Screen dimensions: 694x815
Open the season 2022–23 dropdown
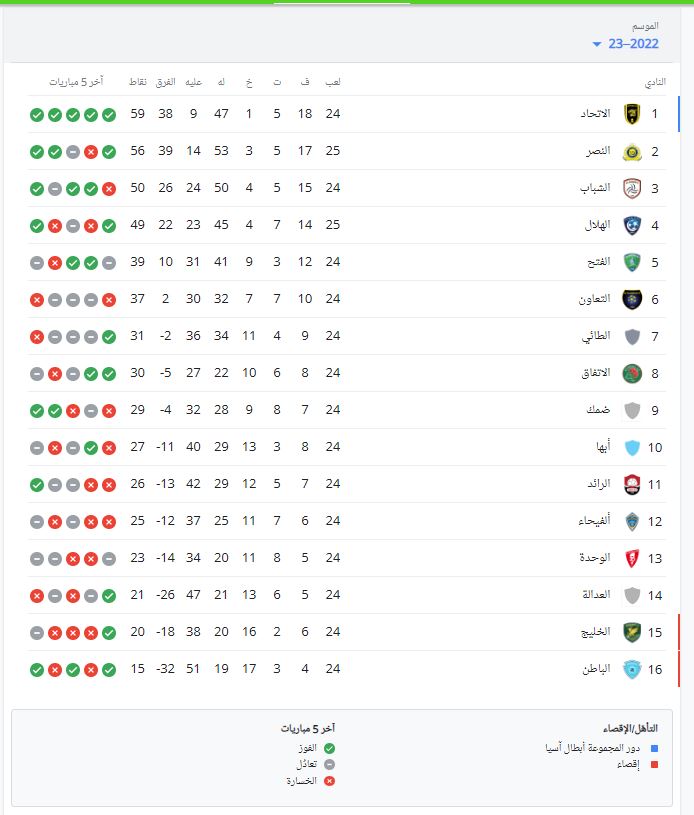coord(625,44)
